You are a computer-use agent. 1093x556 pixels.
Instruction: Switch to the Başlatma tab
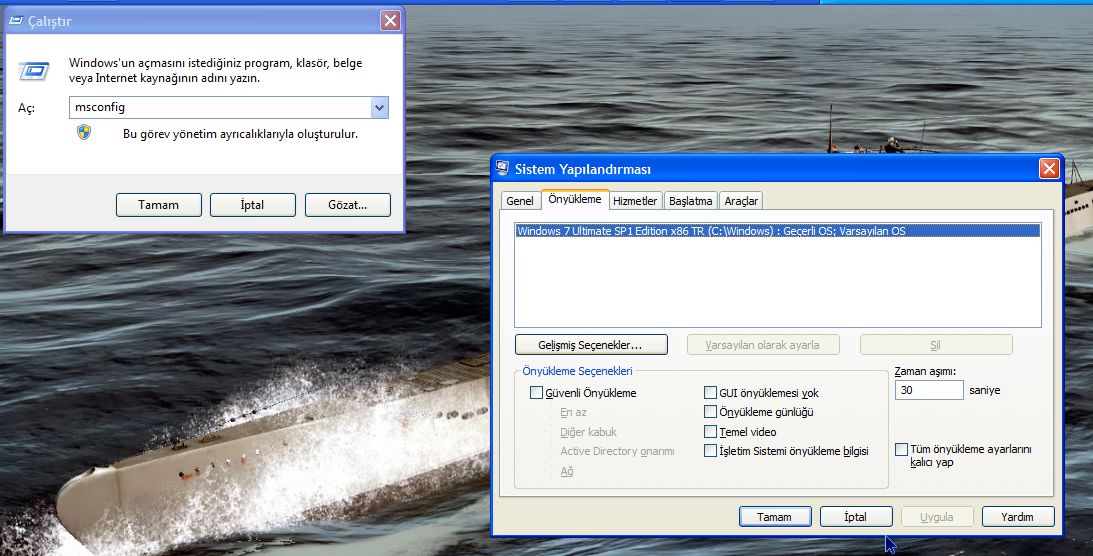pyautogui.click(x=691, y=201)
